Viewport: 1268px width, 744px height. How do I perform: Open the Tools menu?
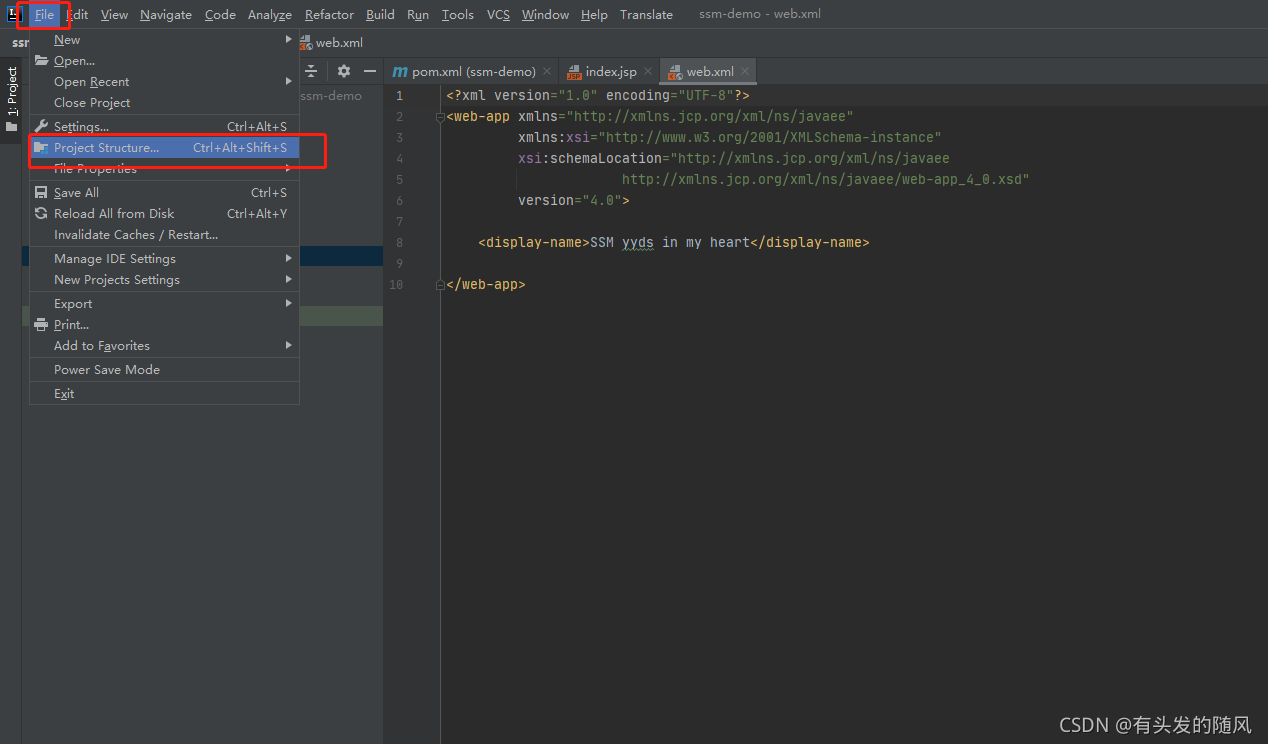coord(458,15)
